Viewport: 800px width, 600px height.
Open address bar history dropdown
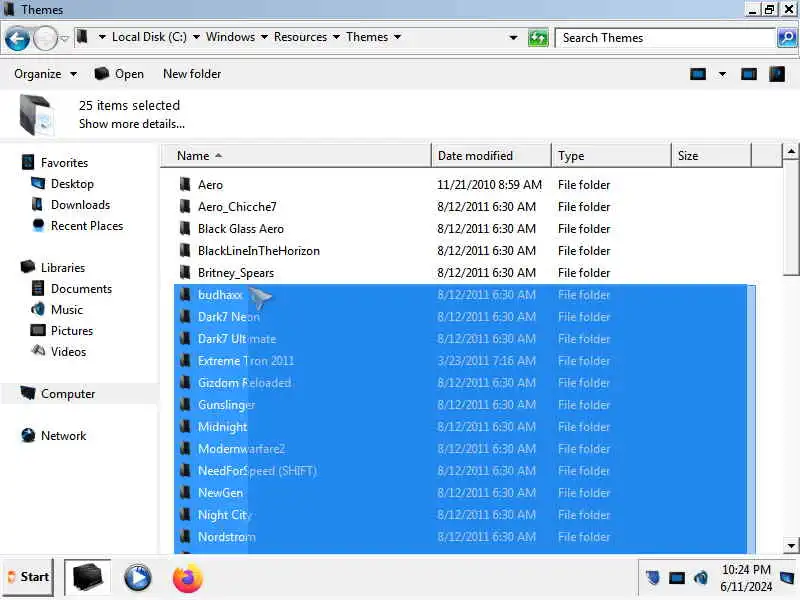513,38
